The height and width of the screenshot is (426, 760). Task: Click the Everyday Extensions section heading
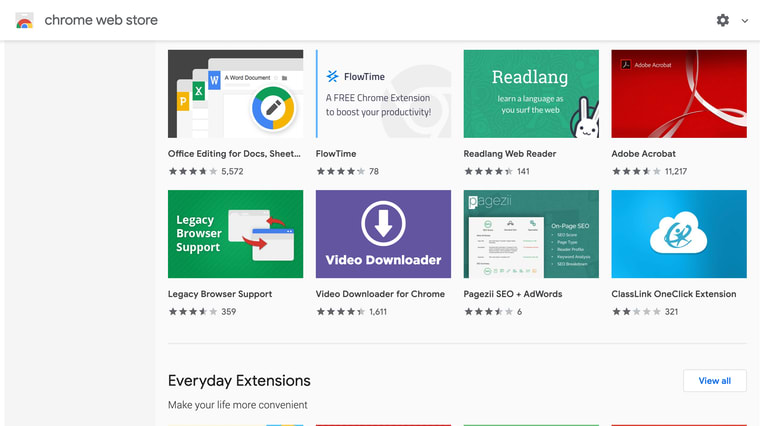[239, 381]
